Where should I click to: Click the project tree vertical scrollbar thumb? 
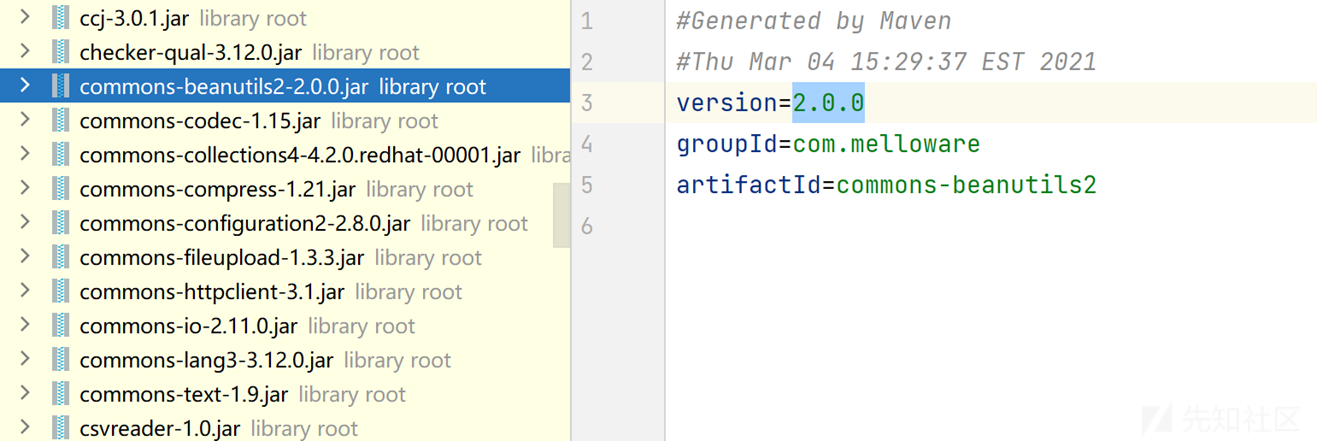coord(561,215)
